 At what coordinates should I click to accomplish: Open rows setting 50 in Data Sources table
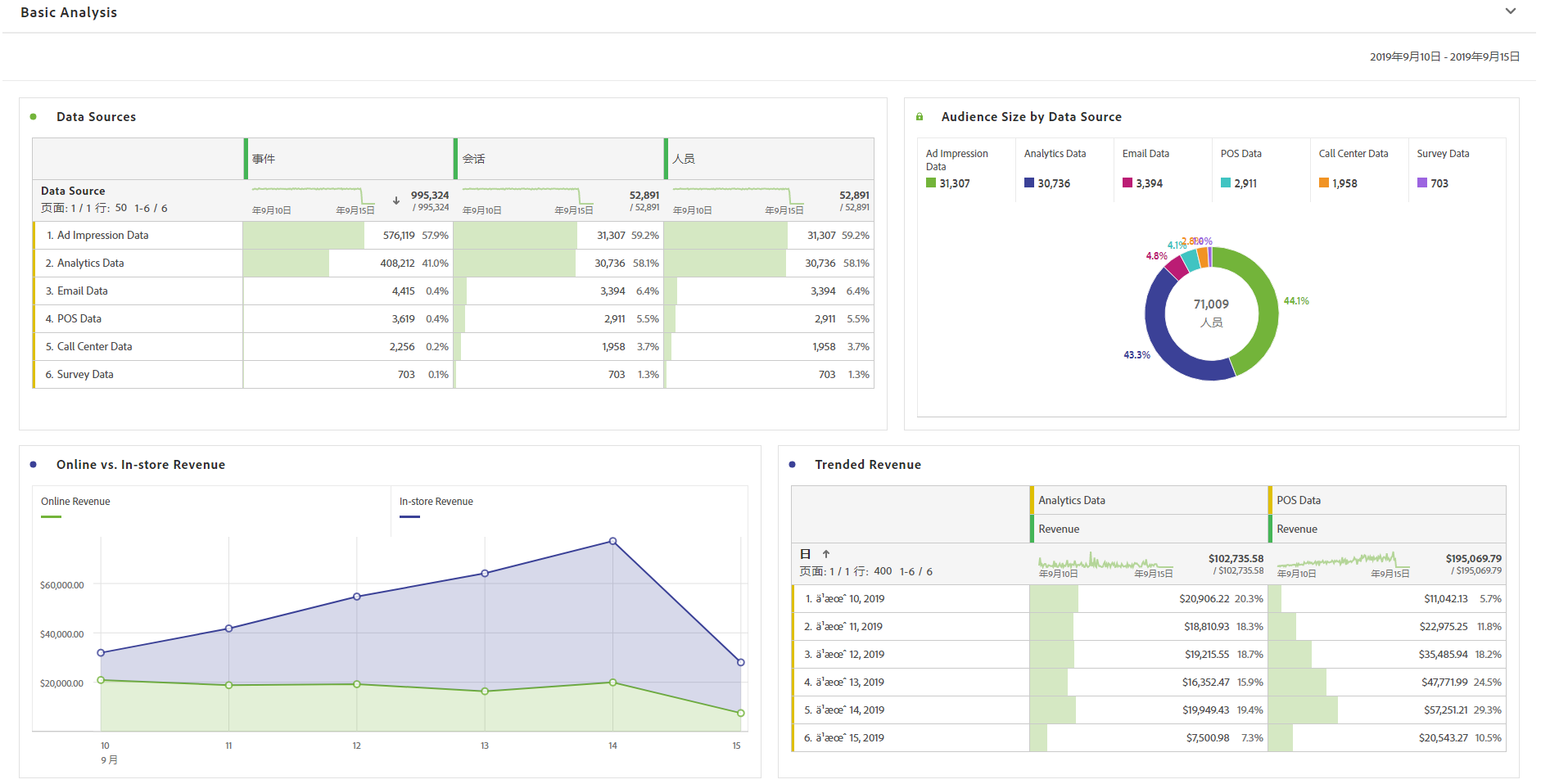[121, 208]
